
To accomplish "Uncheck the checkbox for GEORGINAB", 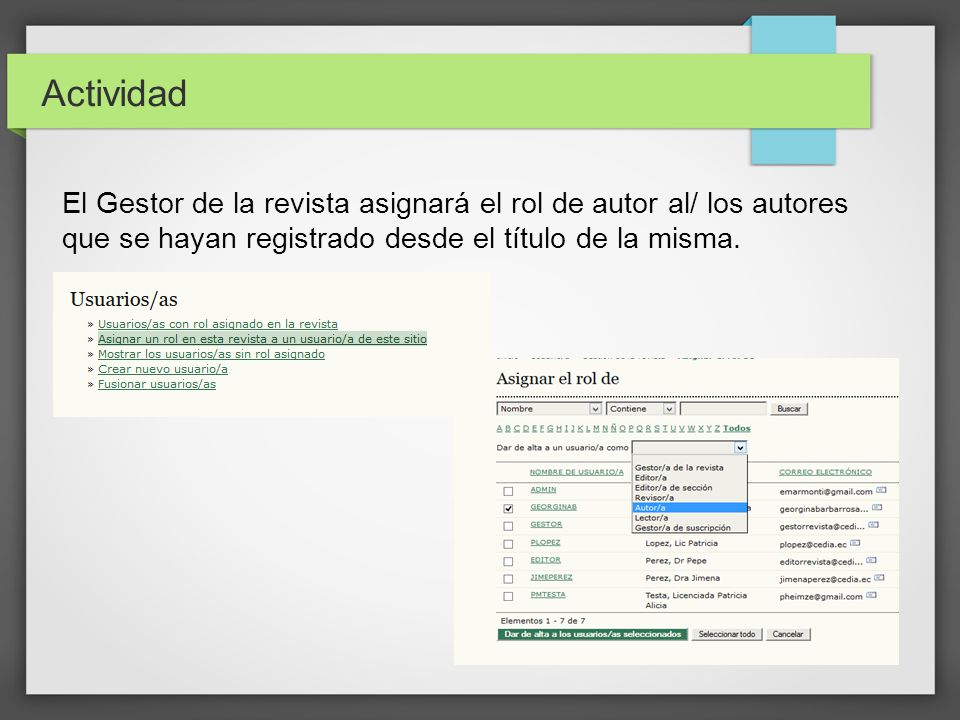I will tap(508, 509).
